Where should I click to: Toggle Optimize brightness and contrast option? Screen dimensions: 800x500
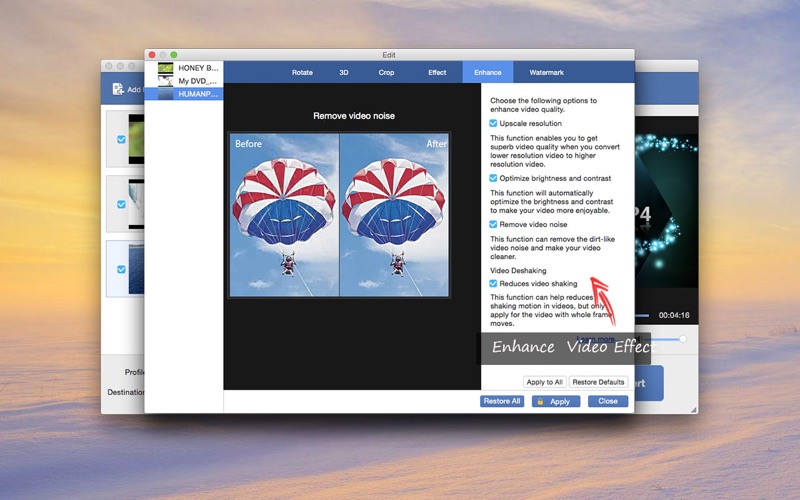(x=493, y=178)
